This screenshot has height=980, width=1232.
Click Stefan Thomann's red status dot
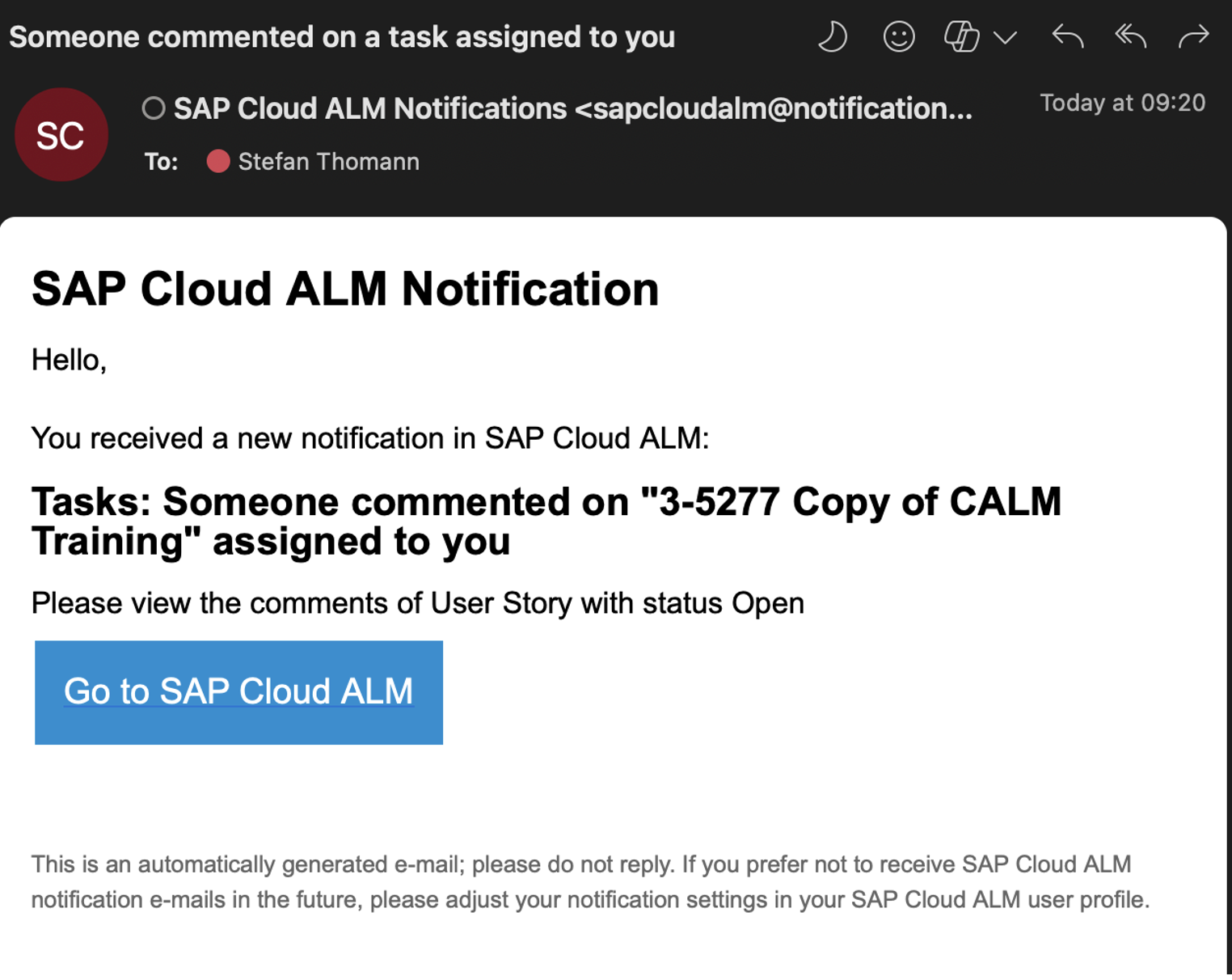pos(218,162)
